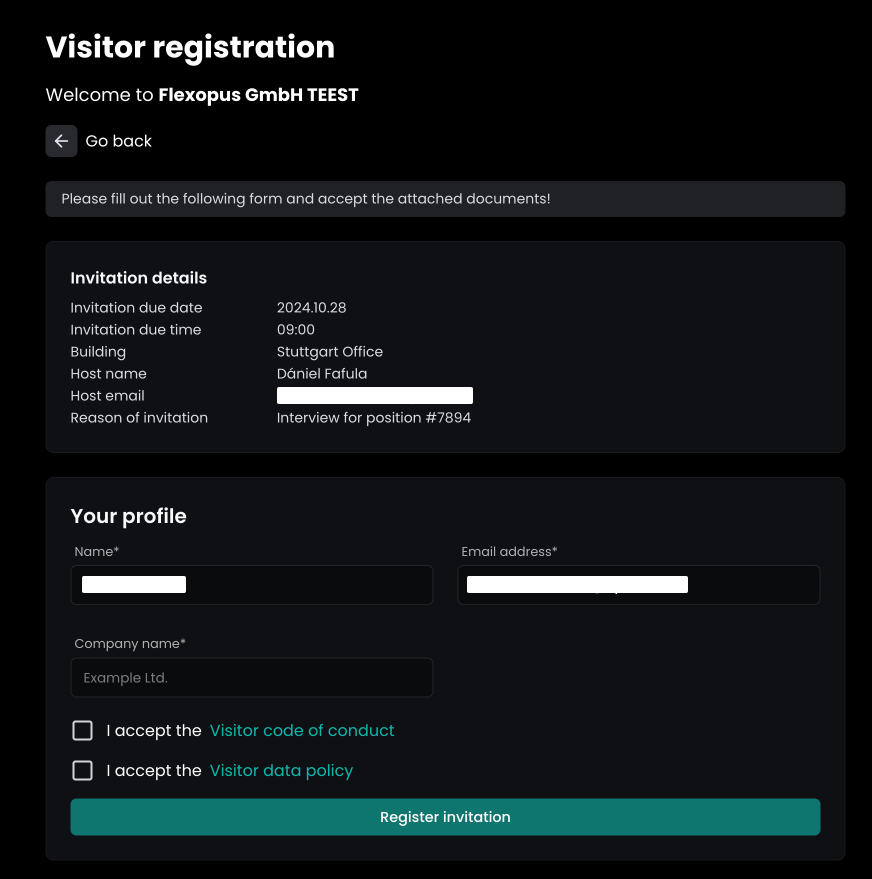Viewport: 872px width, 879px height.
Task: Click the "Company name*" field label
Action: coord(130,643)
